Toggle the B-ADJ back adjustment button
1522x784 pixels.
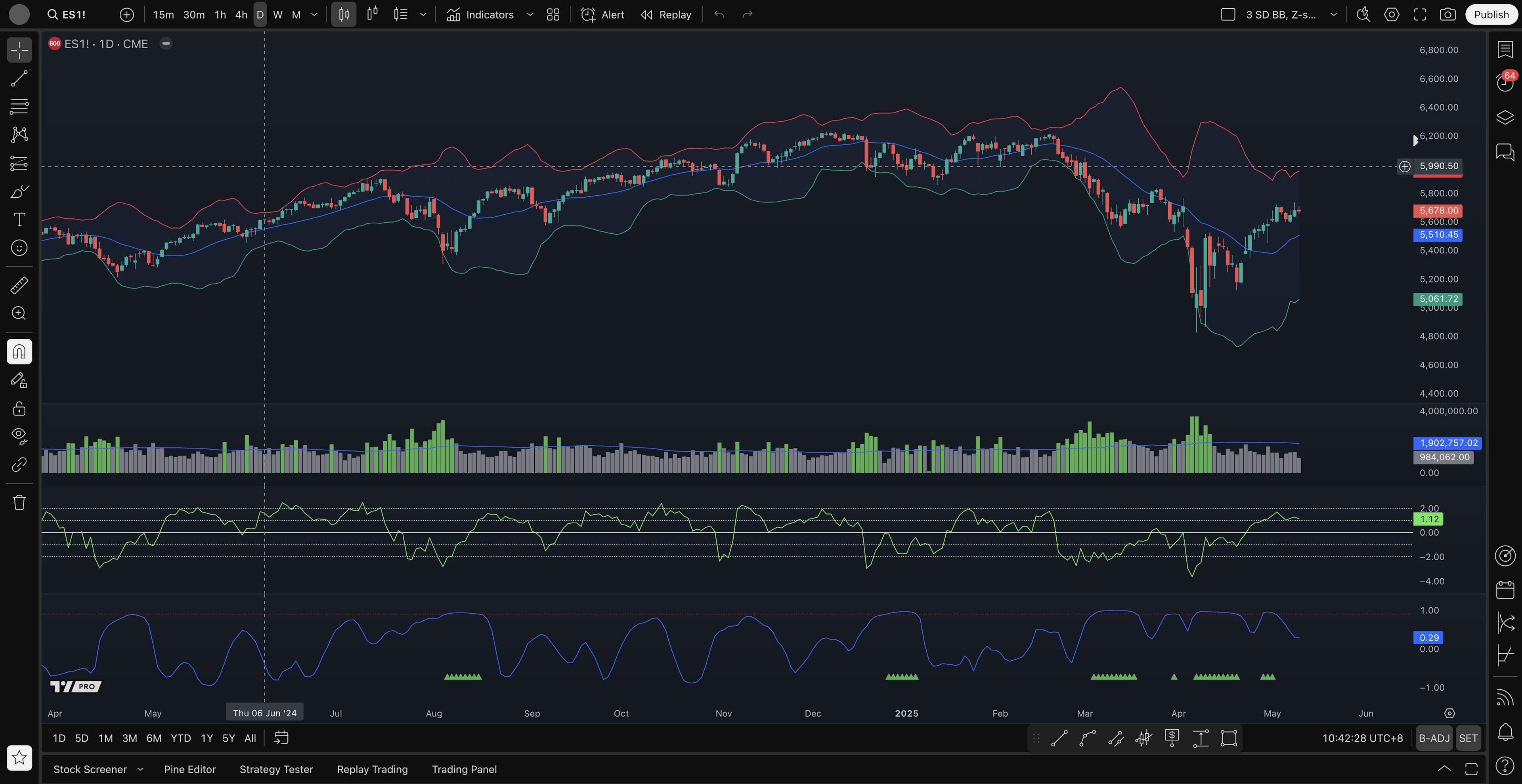[x=1434, y=738]
